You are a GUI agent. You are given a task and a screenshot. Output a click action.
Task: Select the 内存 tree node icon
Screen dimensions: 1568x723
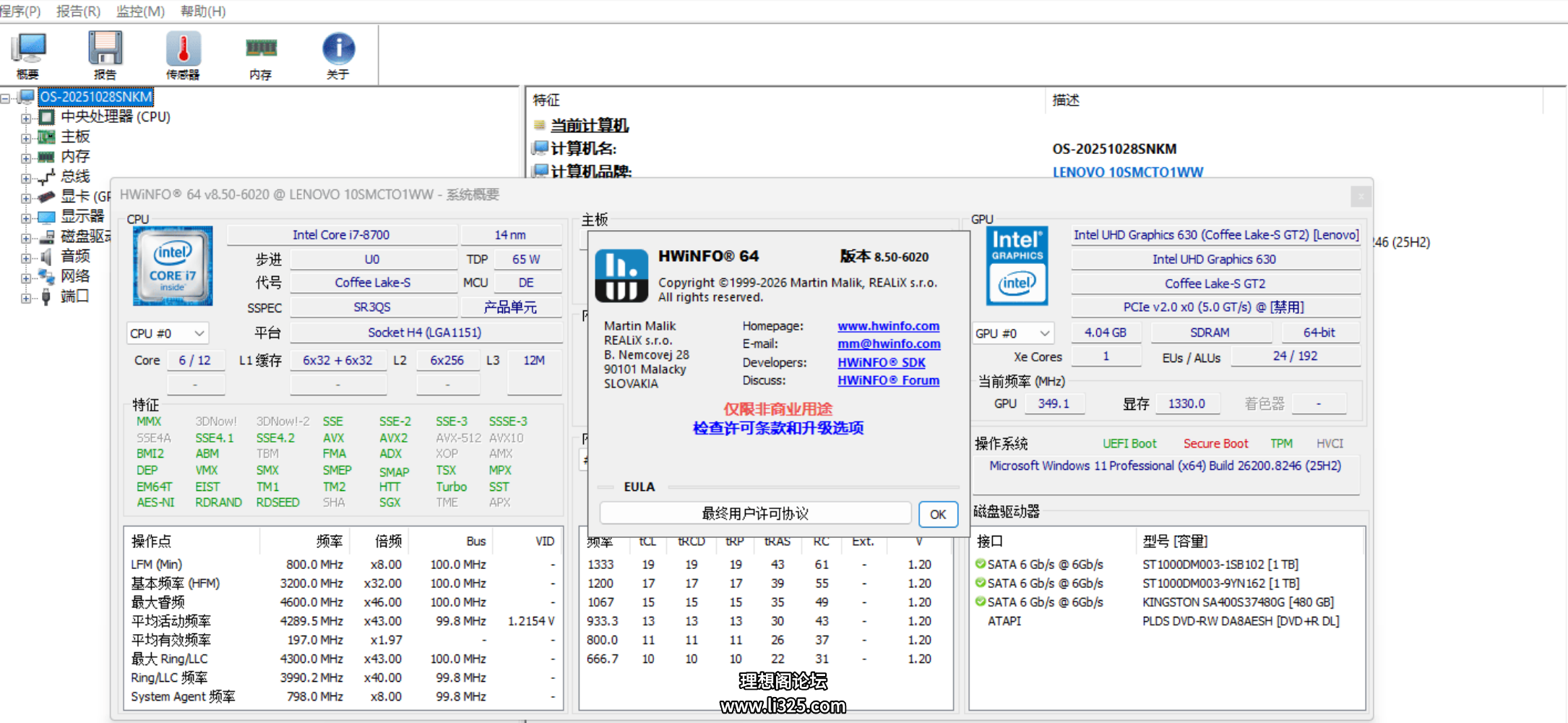tap(46, 156)
